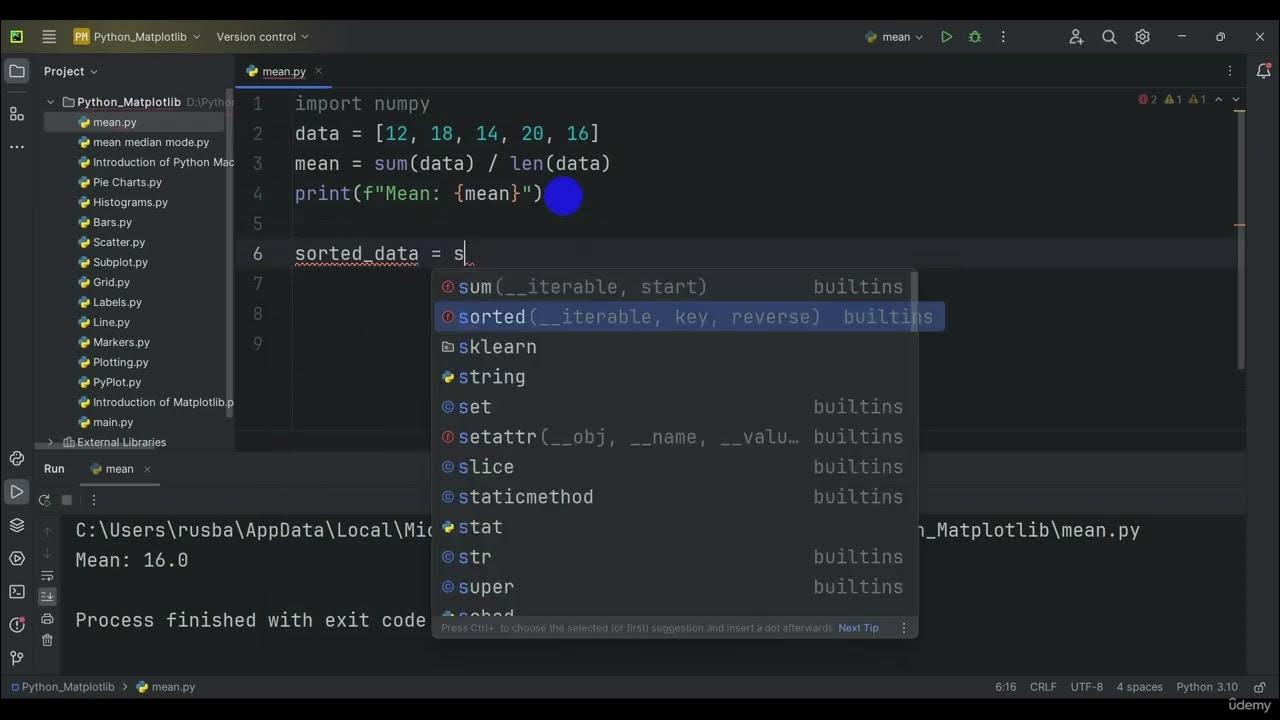Open the Problems tool window icon
Viewport: 1280px width, 720px height.
[x=17, y=625]
